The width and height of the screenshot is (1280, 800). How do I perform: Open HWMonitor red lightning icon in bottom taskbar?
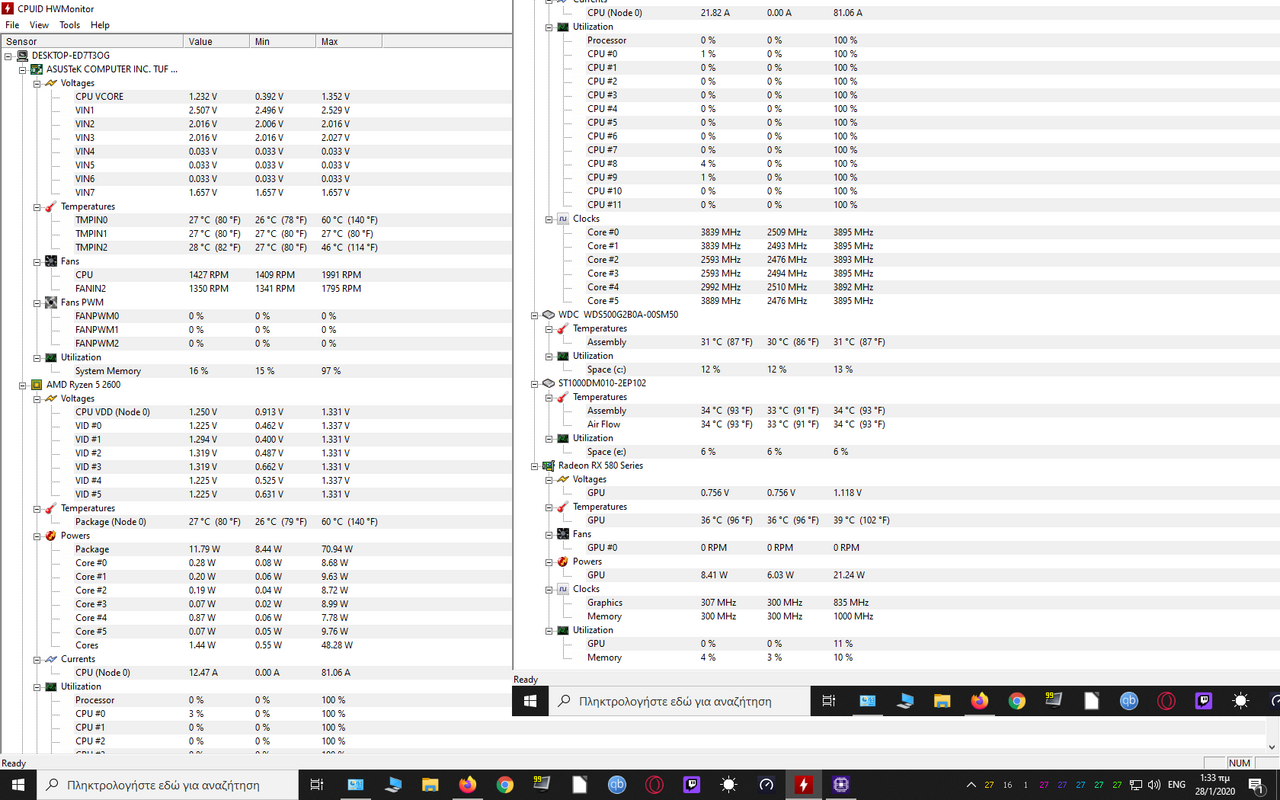click(803, 785)
